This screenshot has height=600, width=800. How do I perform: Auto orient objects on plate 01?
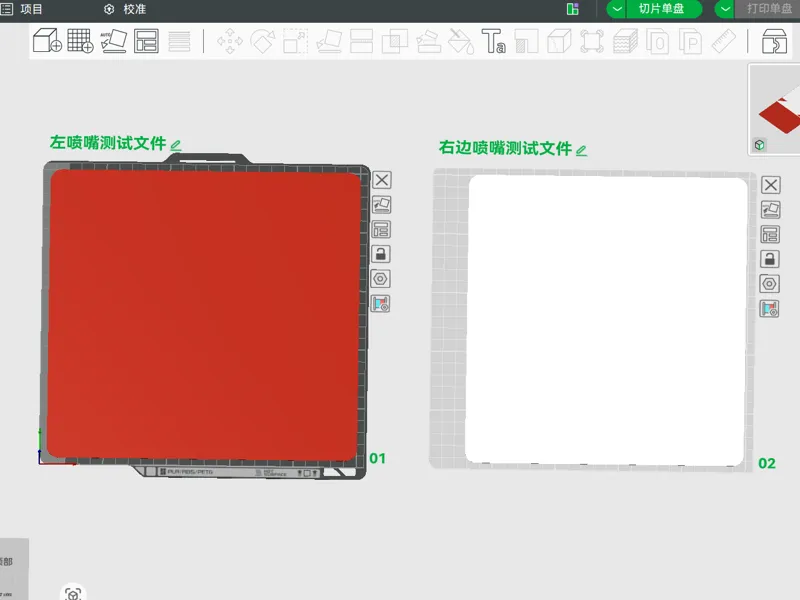382,205
